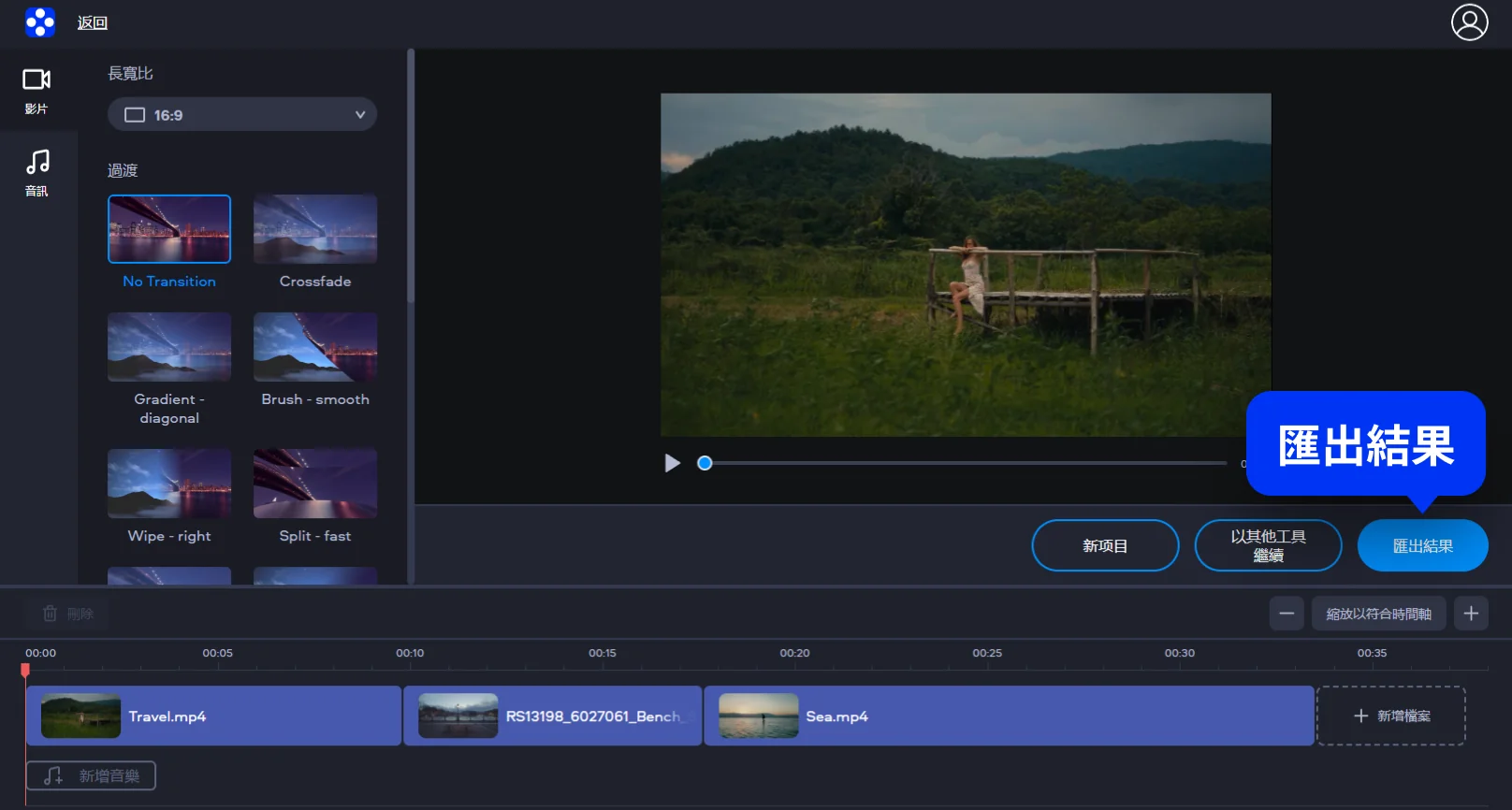Switch to the 影片 video tab
This screenshot has width=1512, height=810.
(36, 91)
